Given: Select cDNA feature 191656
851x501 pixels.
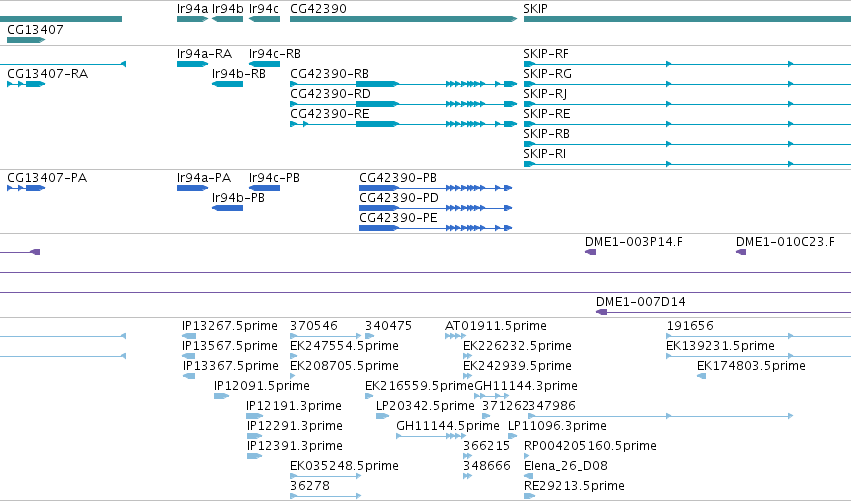Looking at the screenshot, I should (x=758, y=337).
